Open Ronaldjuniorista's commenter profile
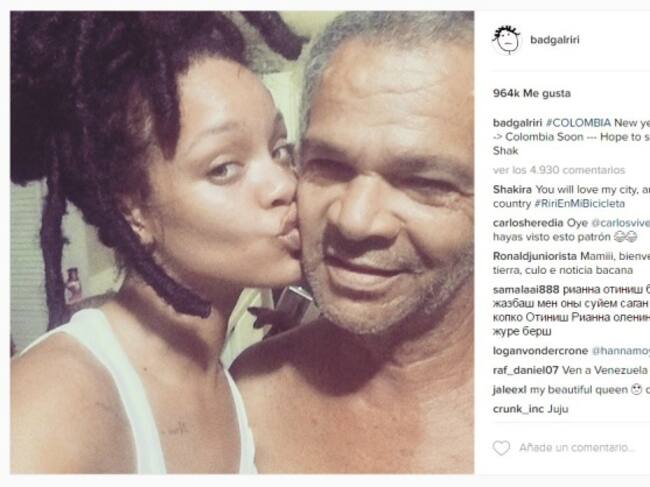The image size is (650, 487). pyautogui.click(x=535, y=256)
